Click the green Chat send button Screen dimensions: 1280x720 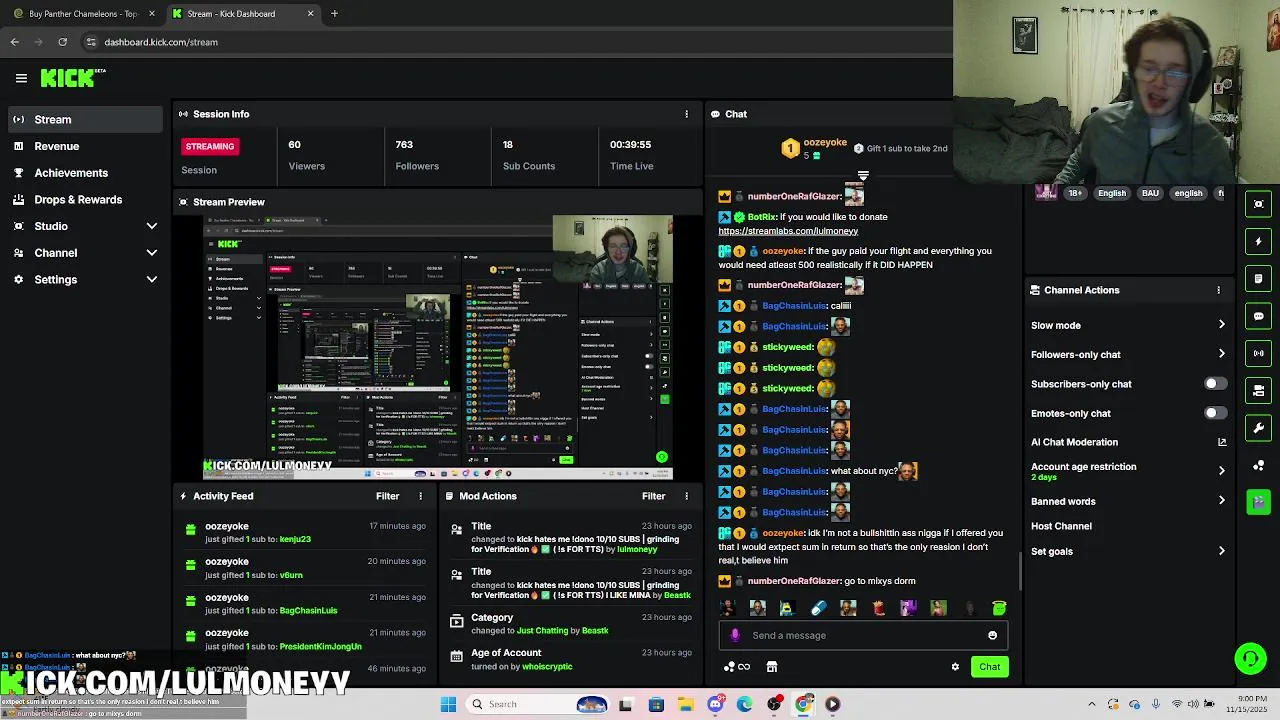pyautogui.click(x=989, y=667)
